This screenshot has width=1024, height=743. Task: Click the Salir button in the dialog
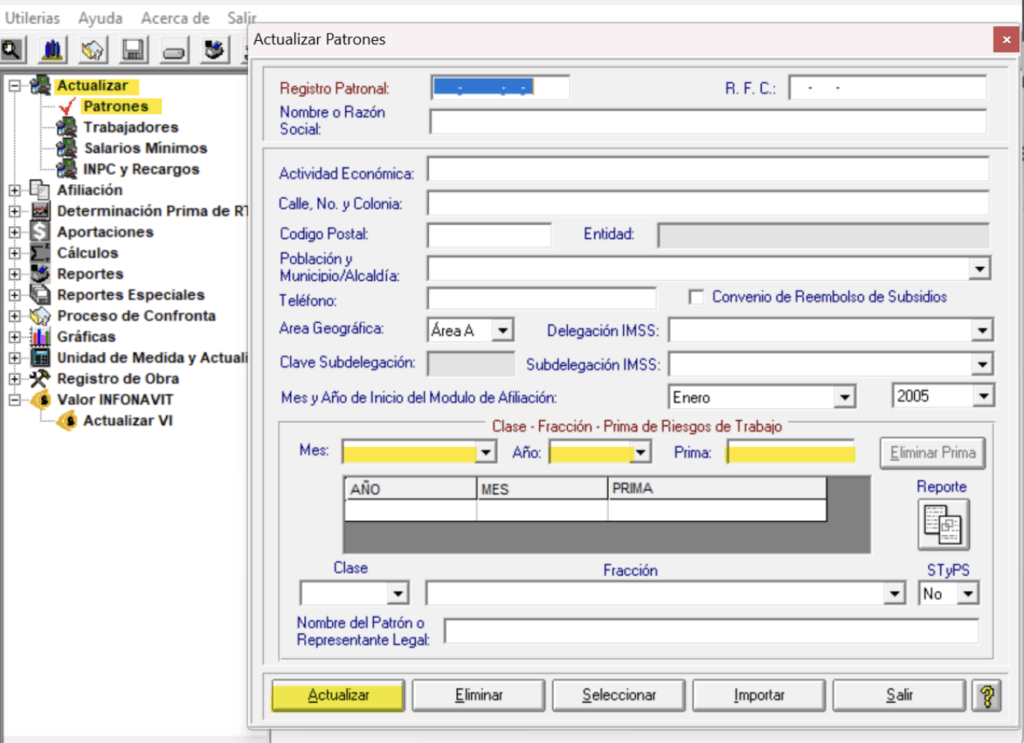899,695
